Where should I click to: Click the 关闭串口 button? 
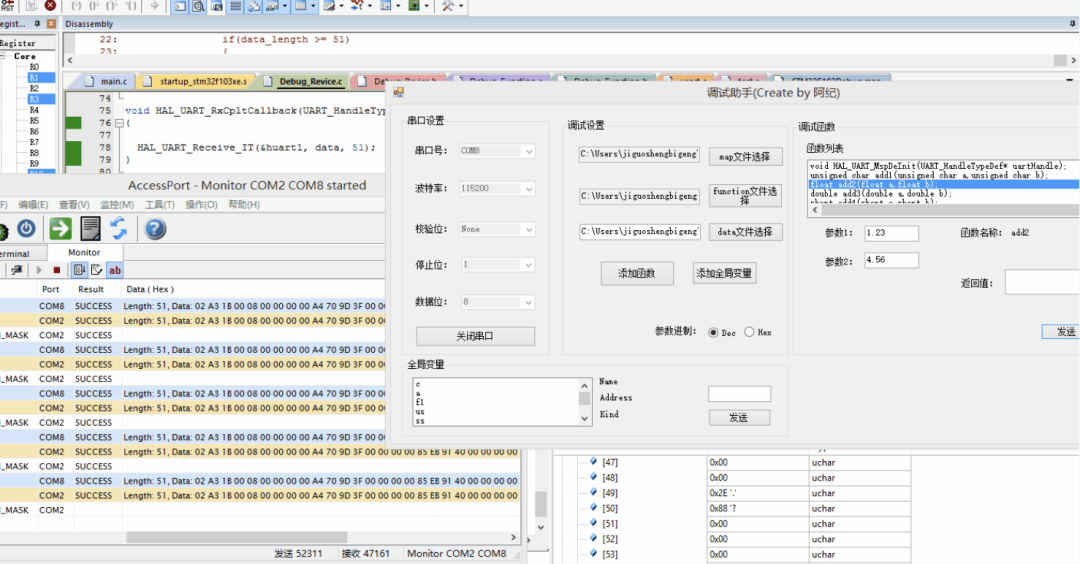coord(475,336)
